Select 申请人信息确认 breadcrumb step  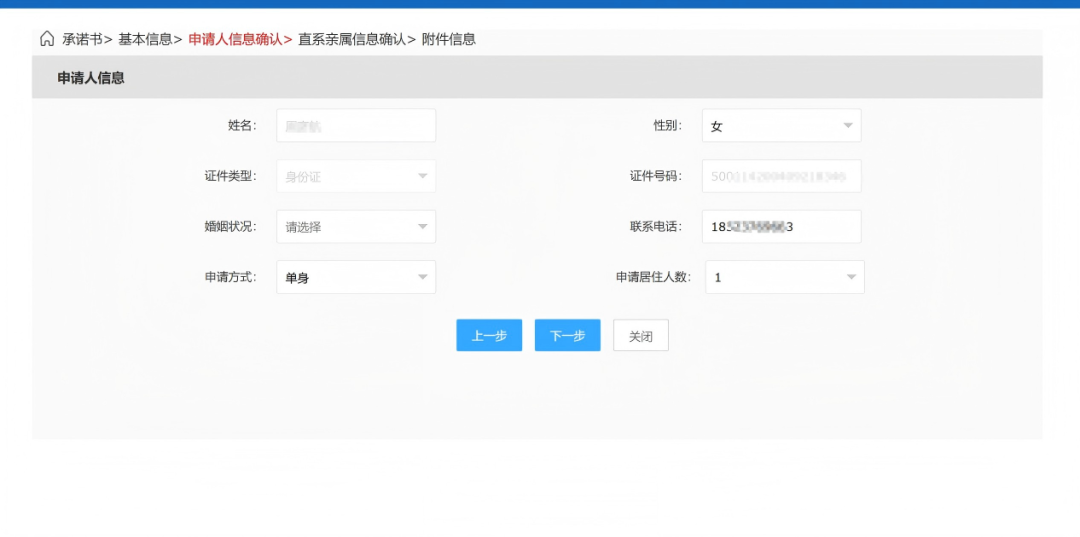(236, 39)
